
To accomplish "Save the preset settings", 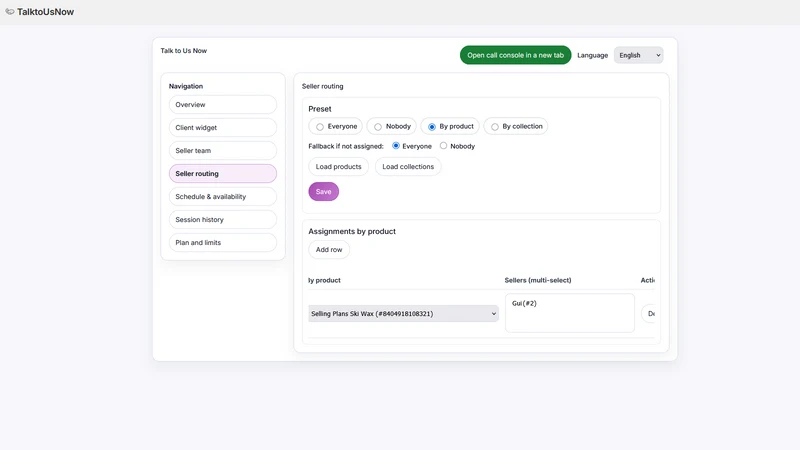I will [323, 191].
